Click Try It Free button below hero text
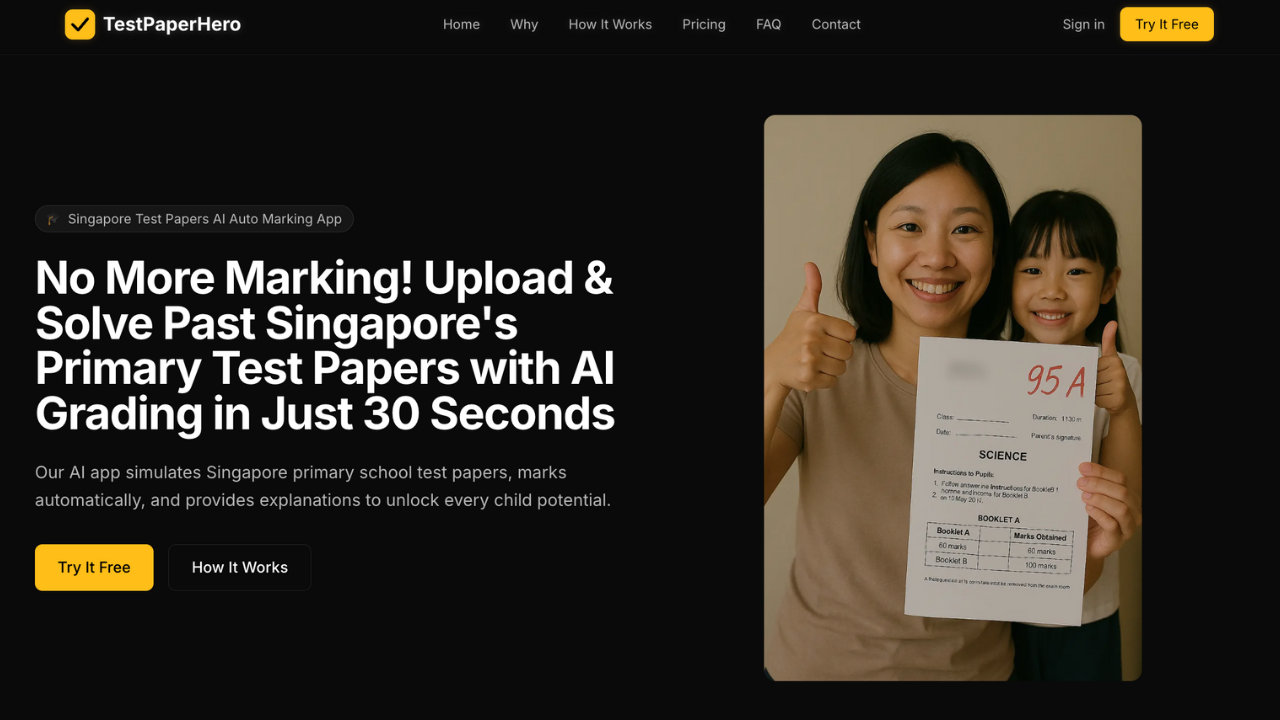Viewport: 1280px width, 720px height. coord(94,567)
